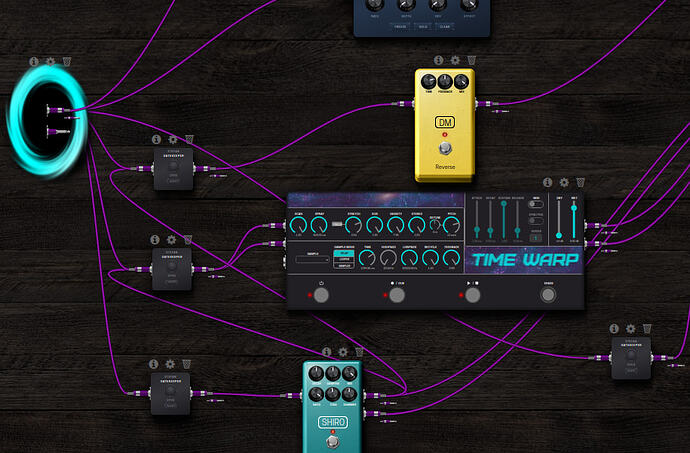Click Hold button on the blue pedal

[x=423, y=26]
